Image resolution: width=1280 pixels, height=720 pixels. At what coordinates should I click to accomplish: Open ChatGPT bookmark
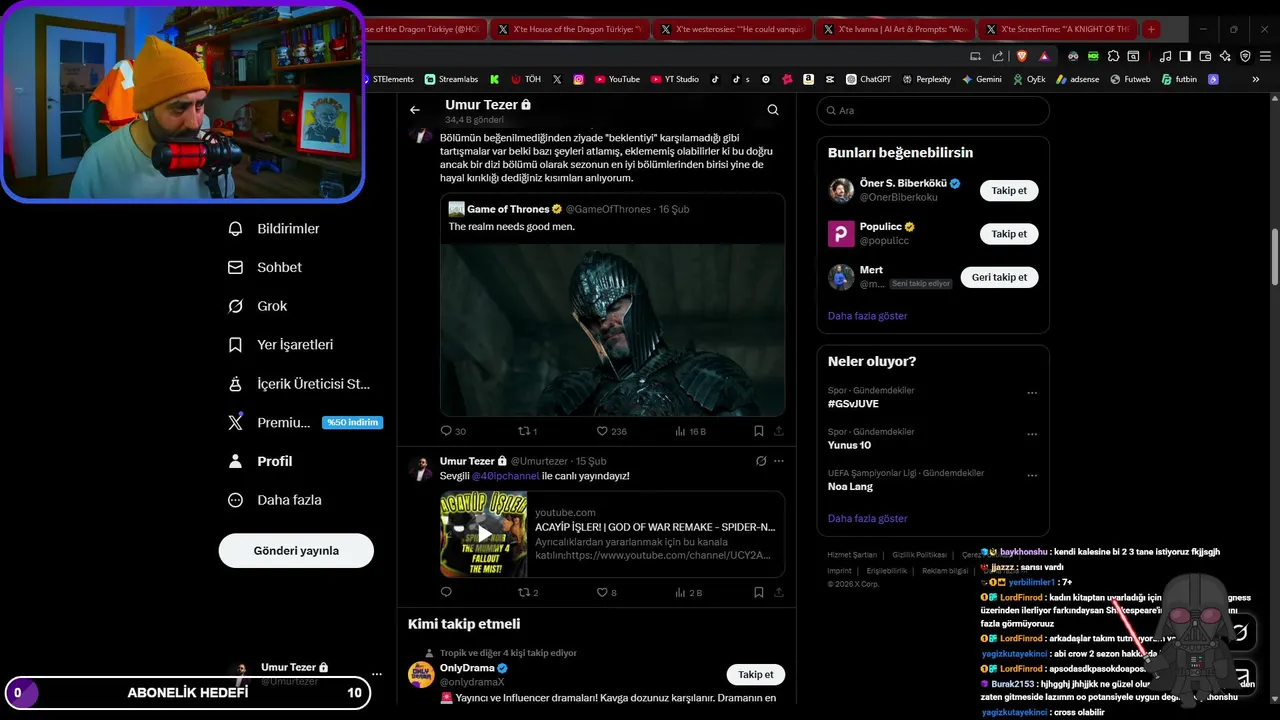tap(868, 79)
